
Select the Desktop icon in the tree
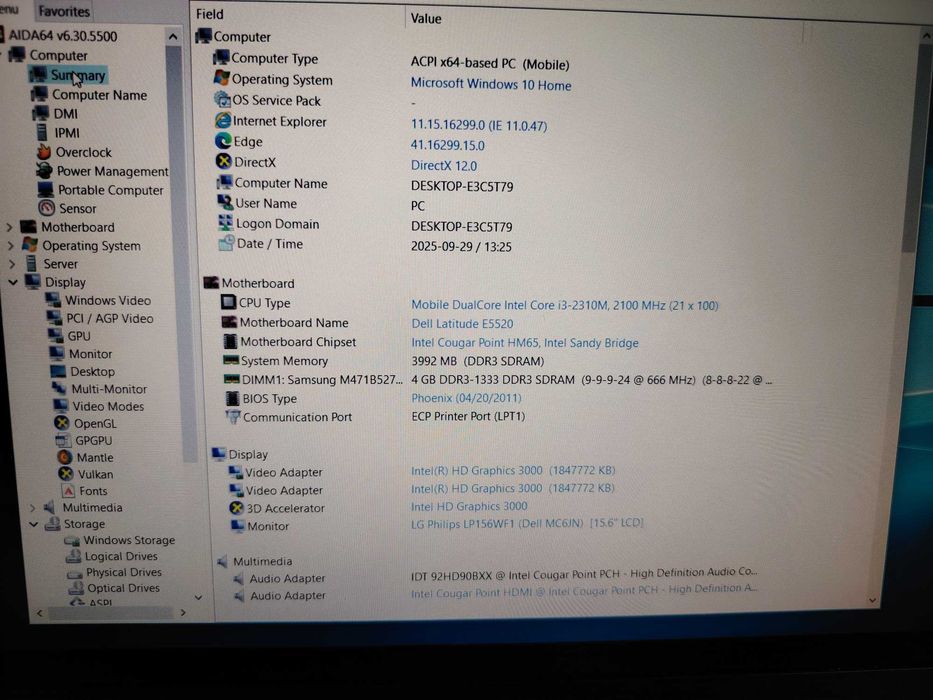tap(58, 371)
